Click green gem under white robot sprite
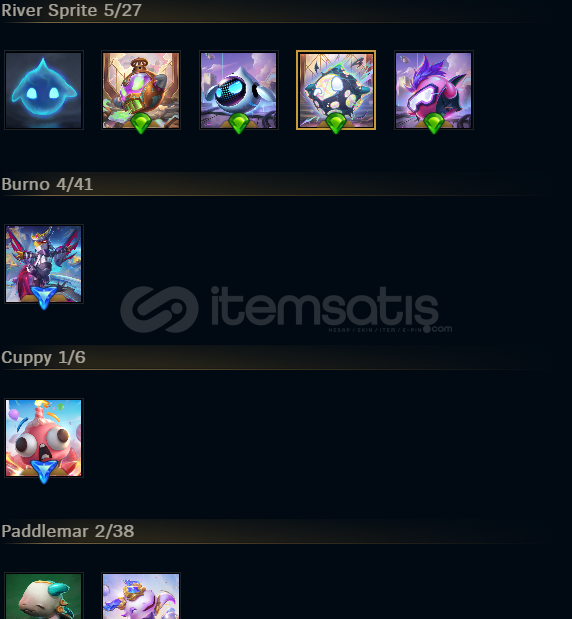 coord(238,124)
